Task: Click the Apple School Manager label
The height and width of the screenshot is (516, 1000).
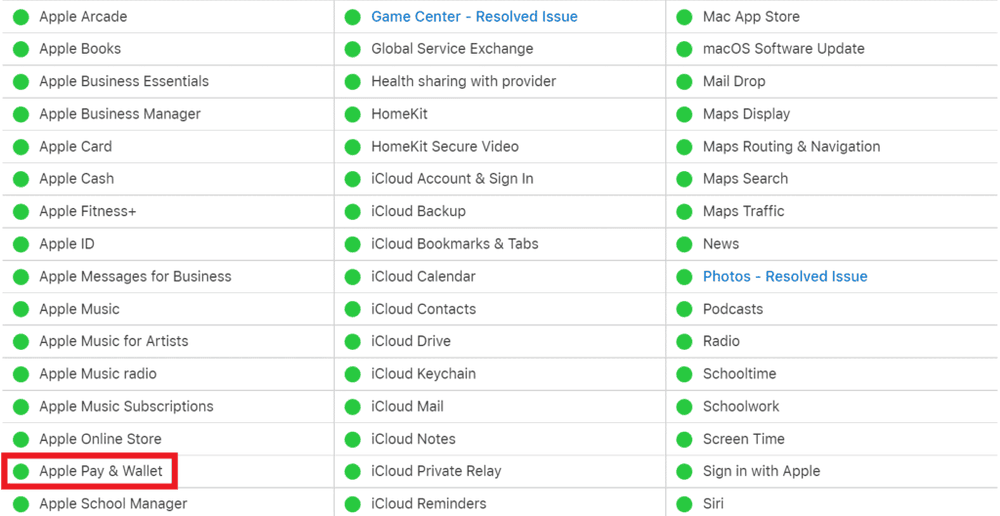Action: click(x=113, y=504)
